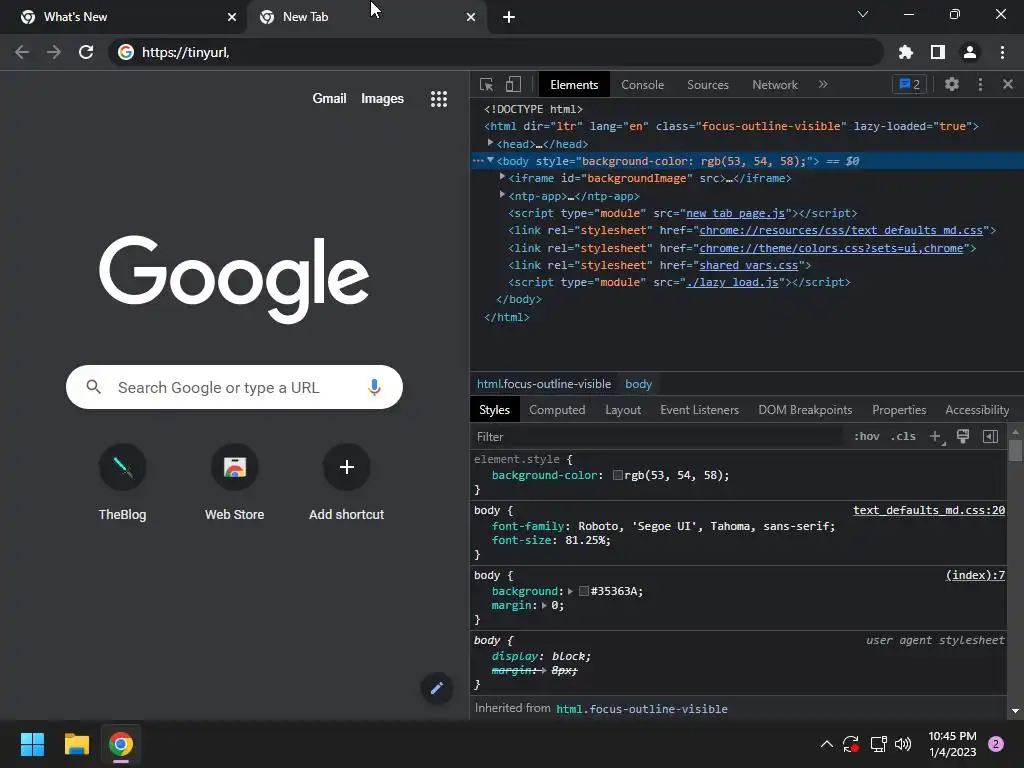Open ./lazy_load.js script link
1024x768 pixels.
[x=732, y=282]
